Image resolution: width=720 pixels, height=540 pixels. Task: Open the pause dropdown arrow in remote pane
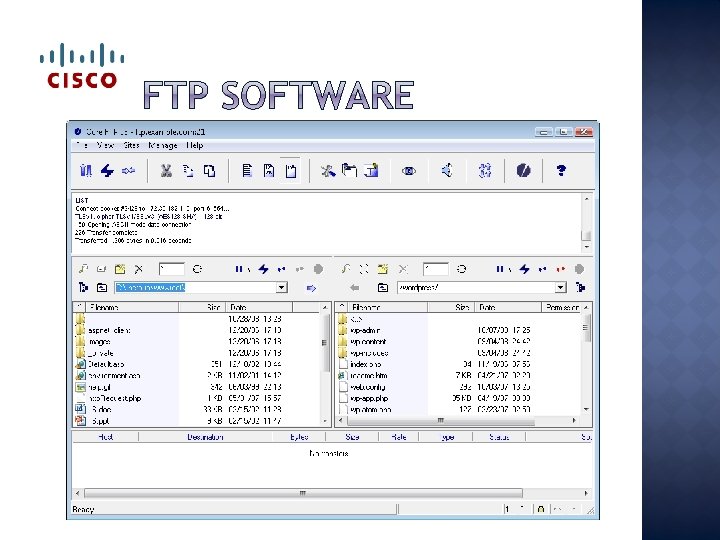click(x=510, y=270)
